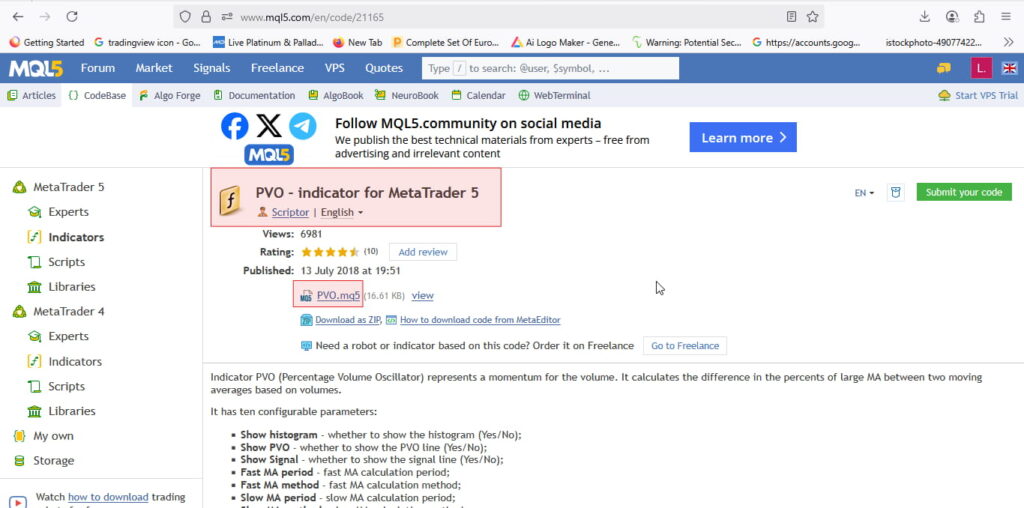This screenshot has height=508, width=1024.
Task: Click MetaTrader 4 section icon in sidebar
Action: [x=20, y=311]
